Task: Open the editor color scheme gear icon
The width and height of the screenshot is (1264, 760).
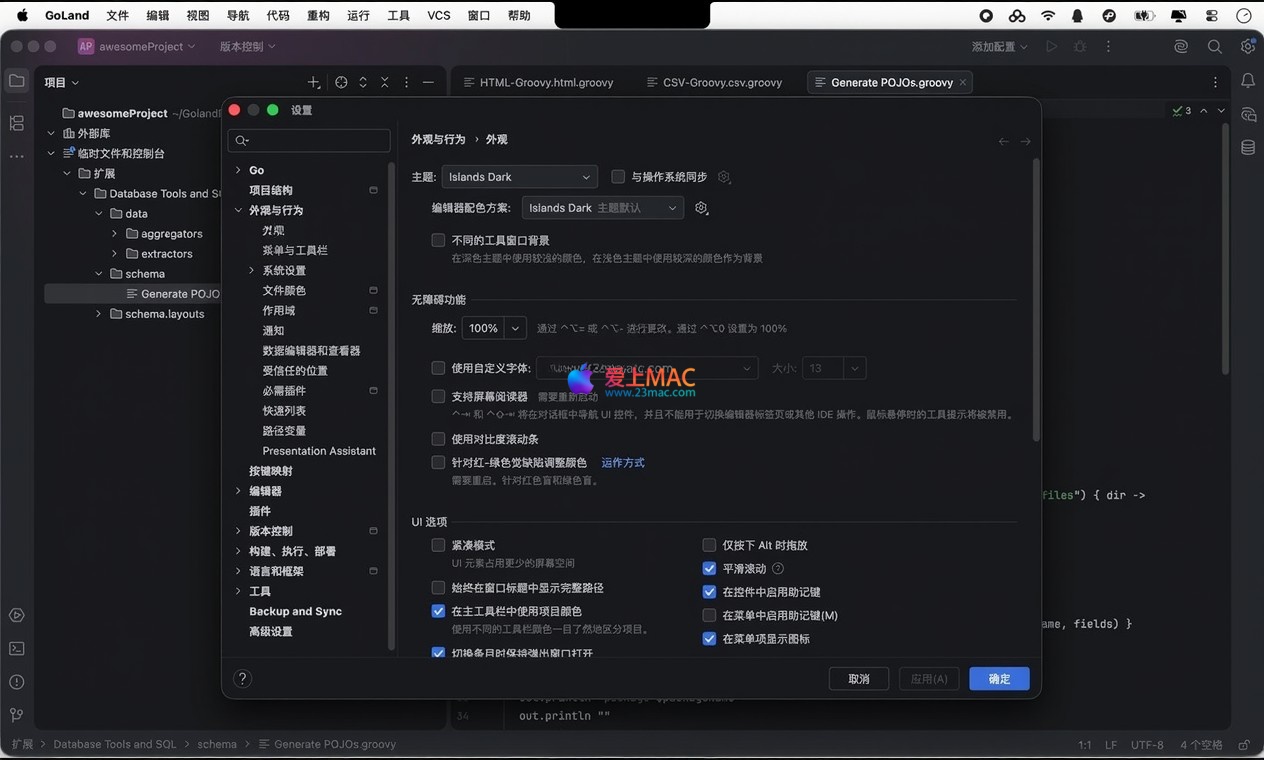Action: (701, 208)
